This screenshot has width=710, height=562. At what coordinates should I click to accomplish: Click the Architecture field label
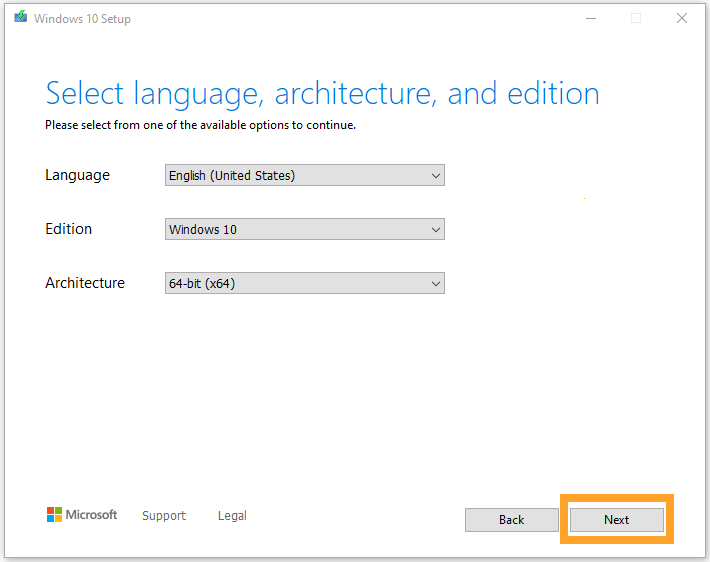[85, 283]
